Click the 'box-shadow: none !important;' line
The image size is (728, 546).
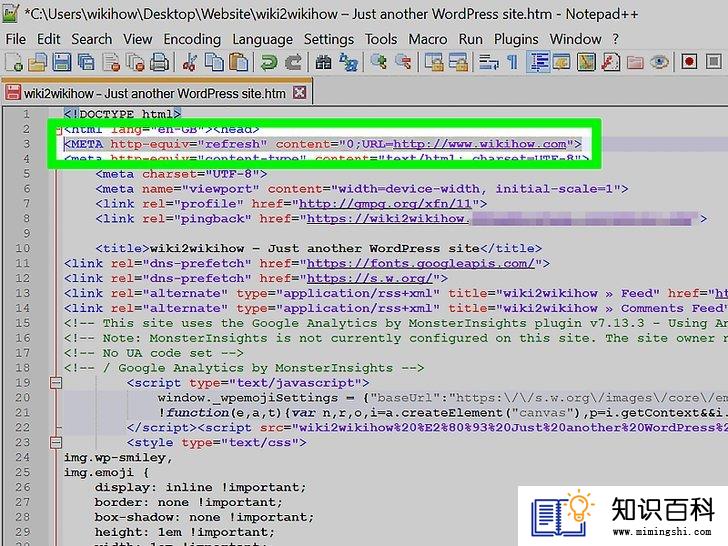[x=204, y=517]
